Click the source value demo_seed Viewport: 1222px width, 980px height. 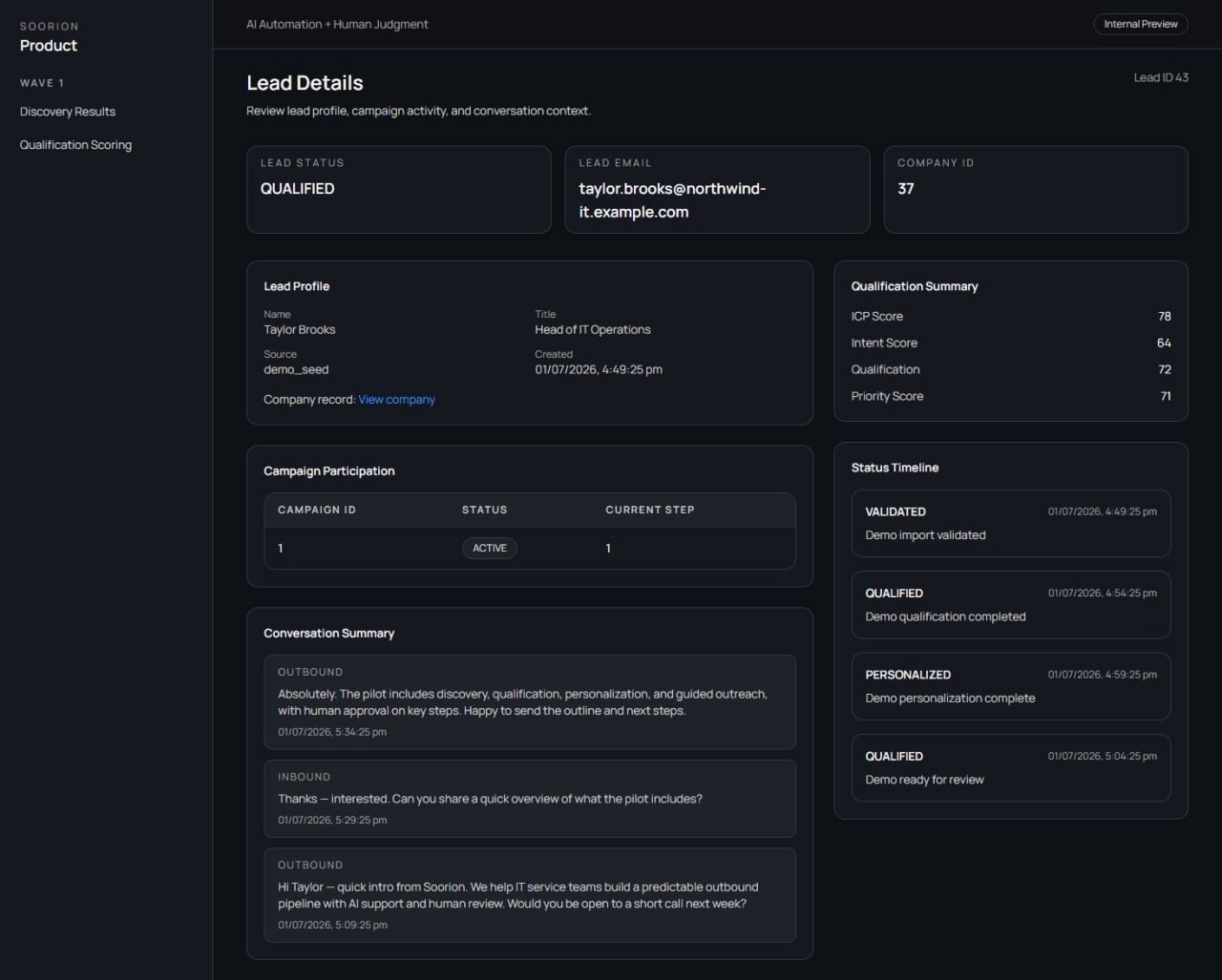(x=296, y=369)
